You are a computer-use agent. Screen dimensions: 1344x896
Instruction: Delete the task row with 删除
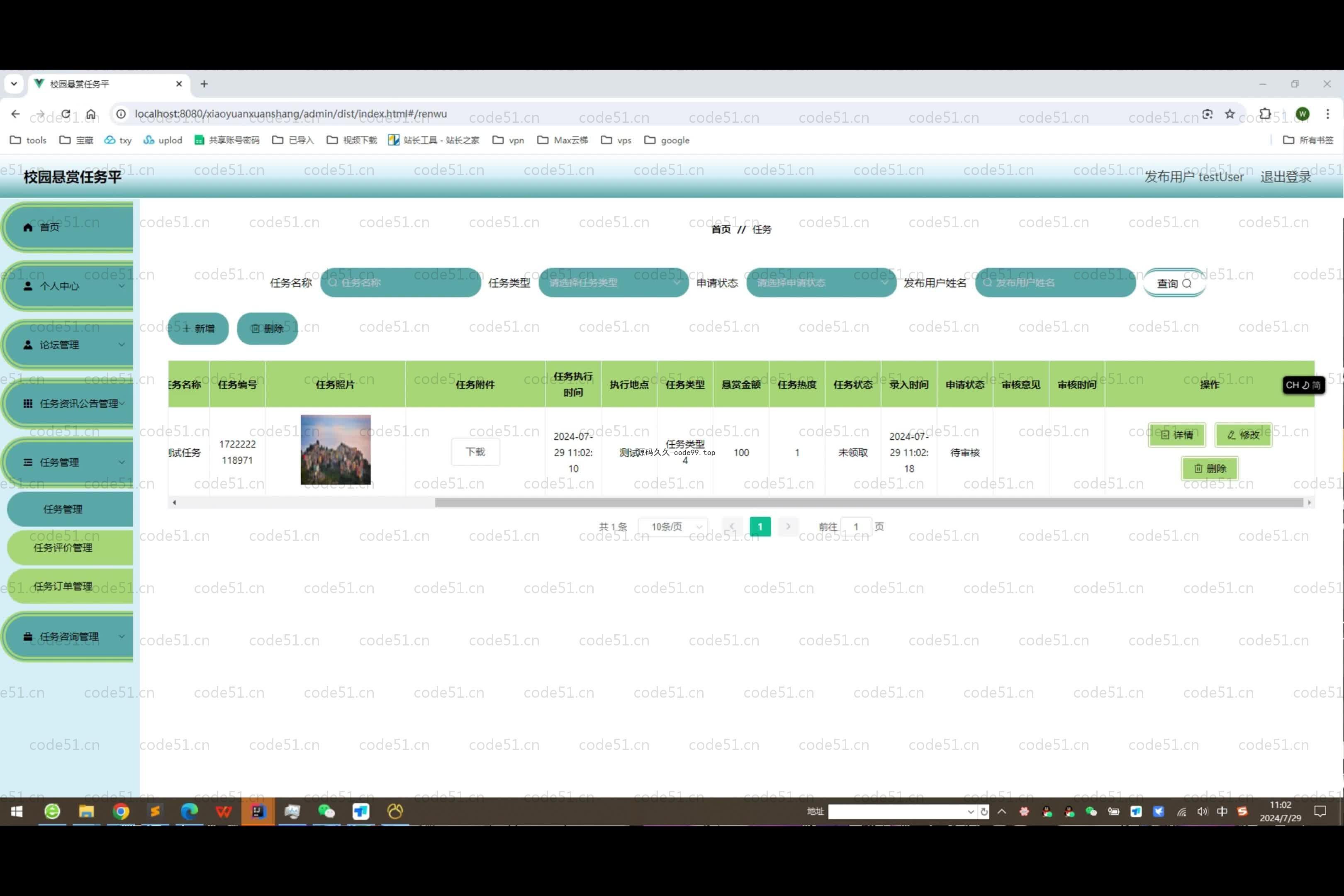click(x=1210, y=469)
